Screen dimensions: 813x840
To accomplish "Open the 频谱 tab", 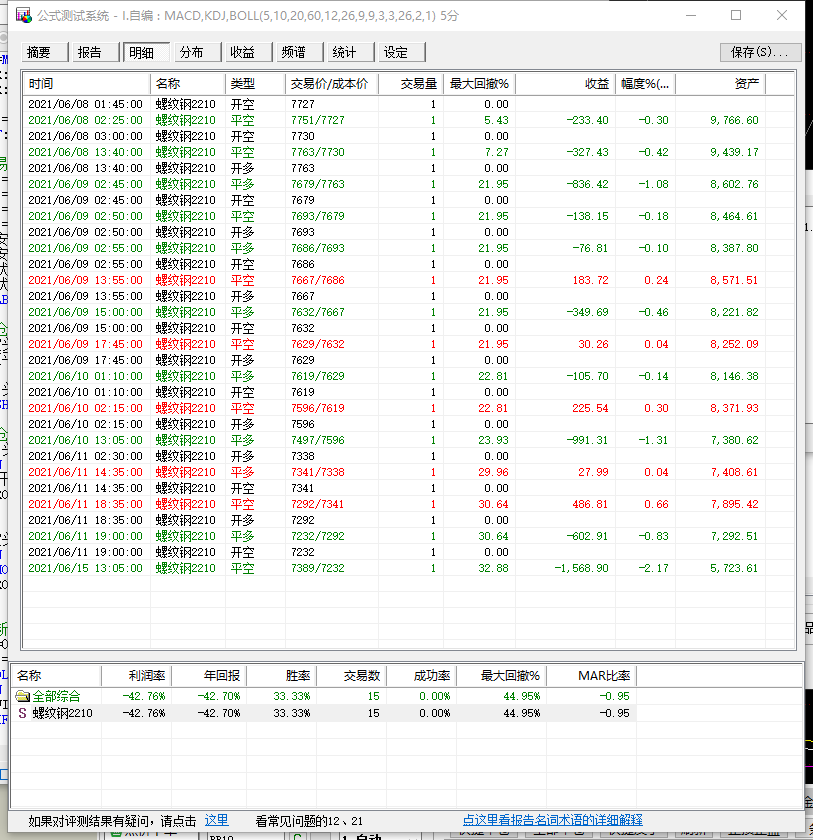I will coord(299,52).
